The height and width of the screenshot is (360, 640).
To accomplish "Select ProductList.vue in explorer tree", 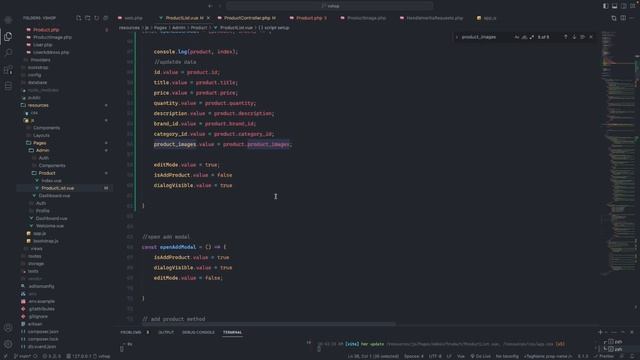I will [58, 188].
